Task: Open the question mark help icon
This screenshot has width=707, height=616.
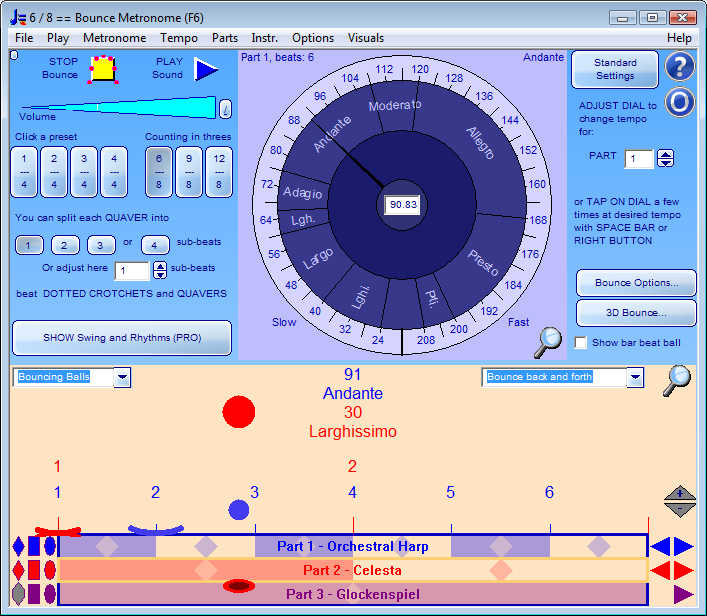Action: click(x=679, y=67)
